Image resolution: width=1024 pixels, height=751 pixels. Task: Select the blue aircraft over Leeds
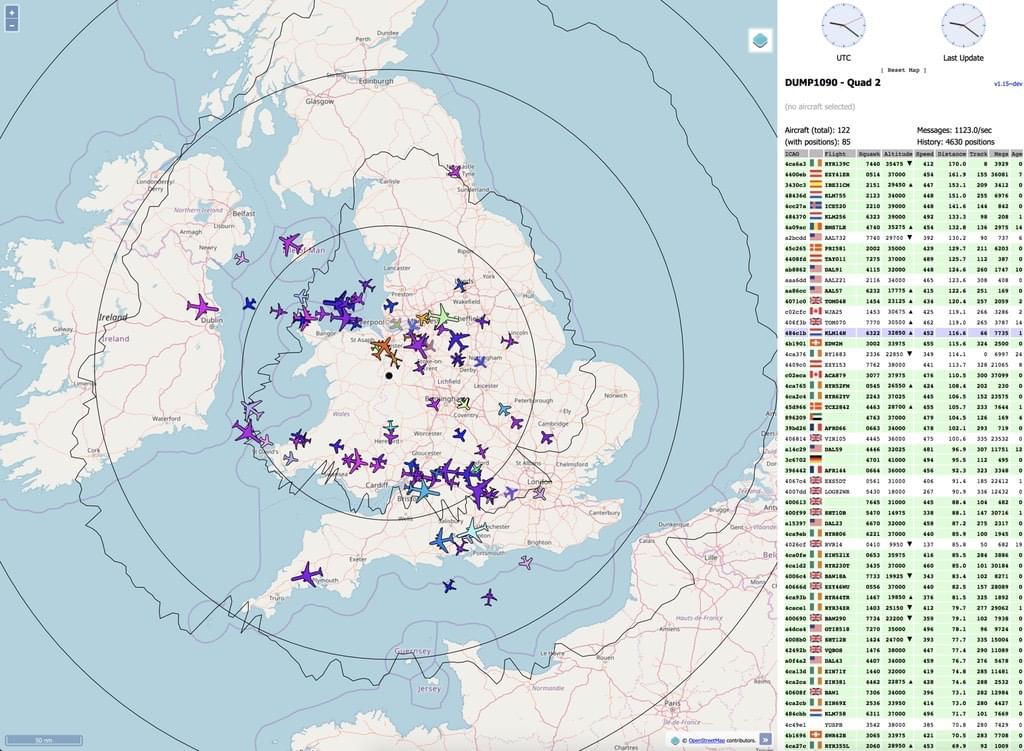462,285
